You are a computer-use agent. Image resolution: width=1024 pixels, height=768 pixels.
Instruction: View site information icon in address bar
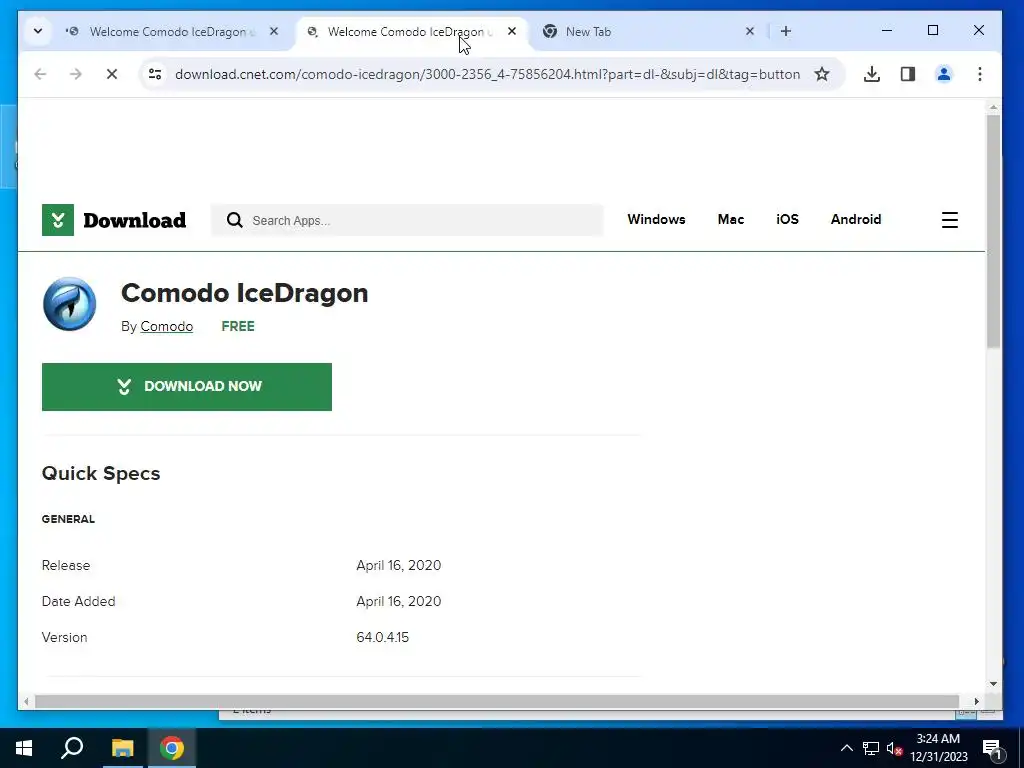(x=155, y=74)
